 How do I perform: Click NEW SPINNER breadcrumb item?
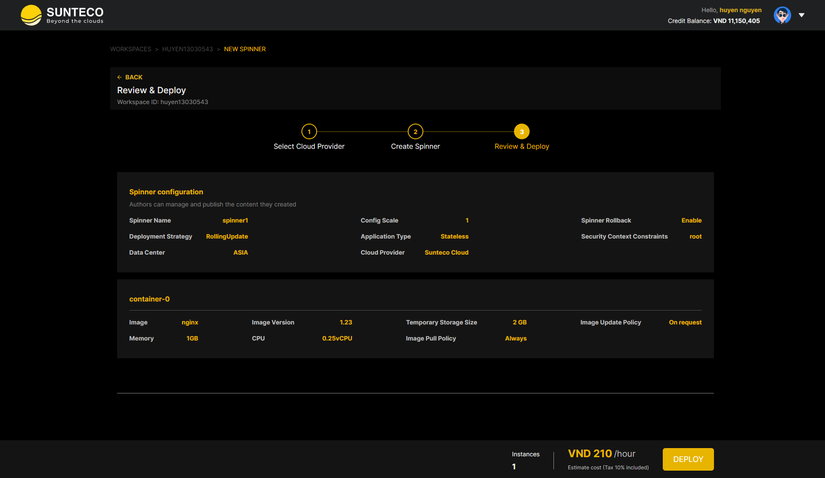(245, 49)
